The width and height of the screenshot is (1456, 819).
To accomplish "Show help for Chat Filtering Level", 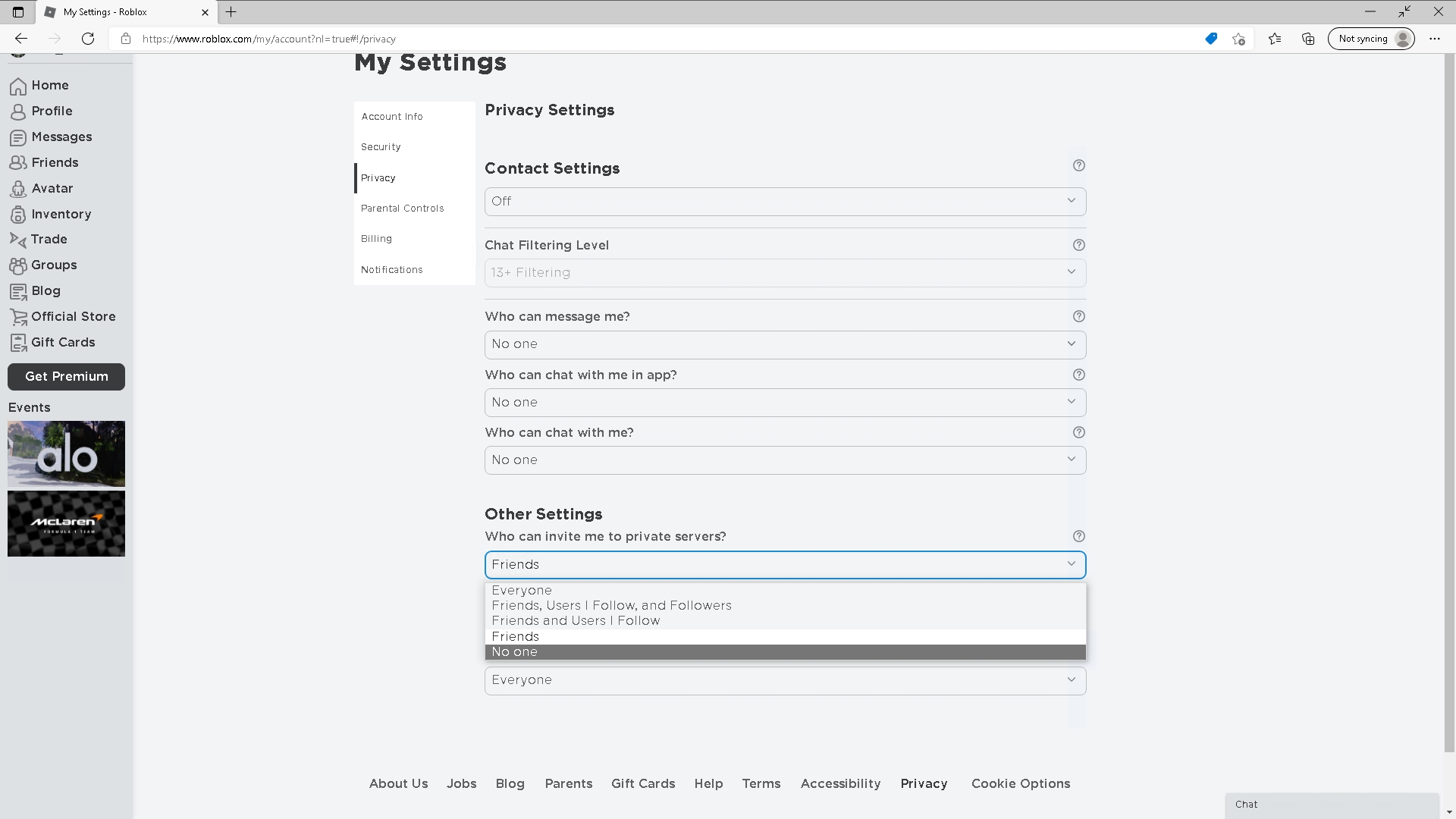I will (x=1078, y=245).
